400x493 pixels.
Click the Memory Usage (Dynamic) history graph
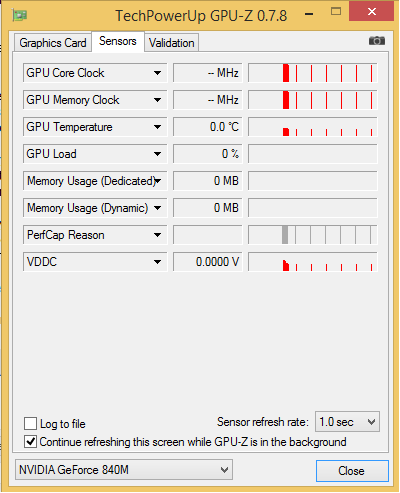313,208
